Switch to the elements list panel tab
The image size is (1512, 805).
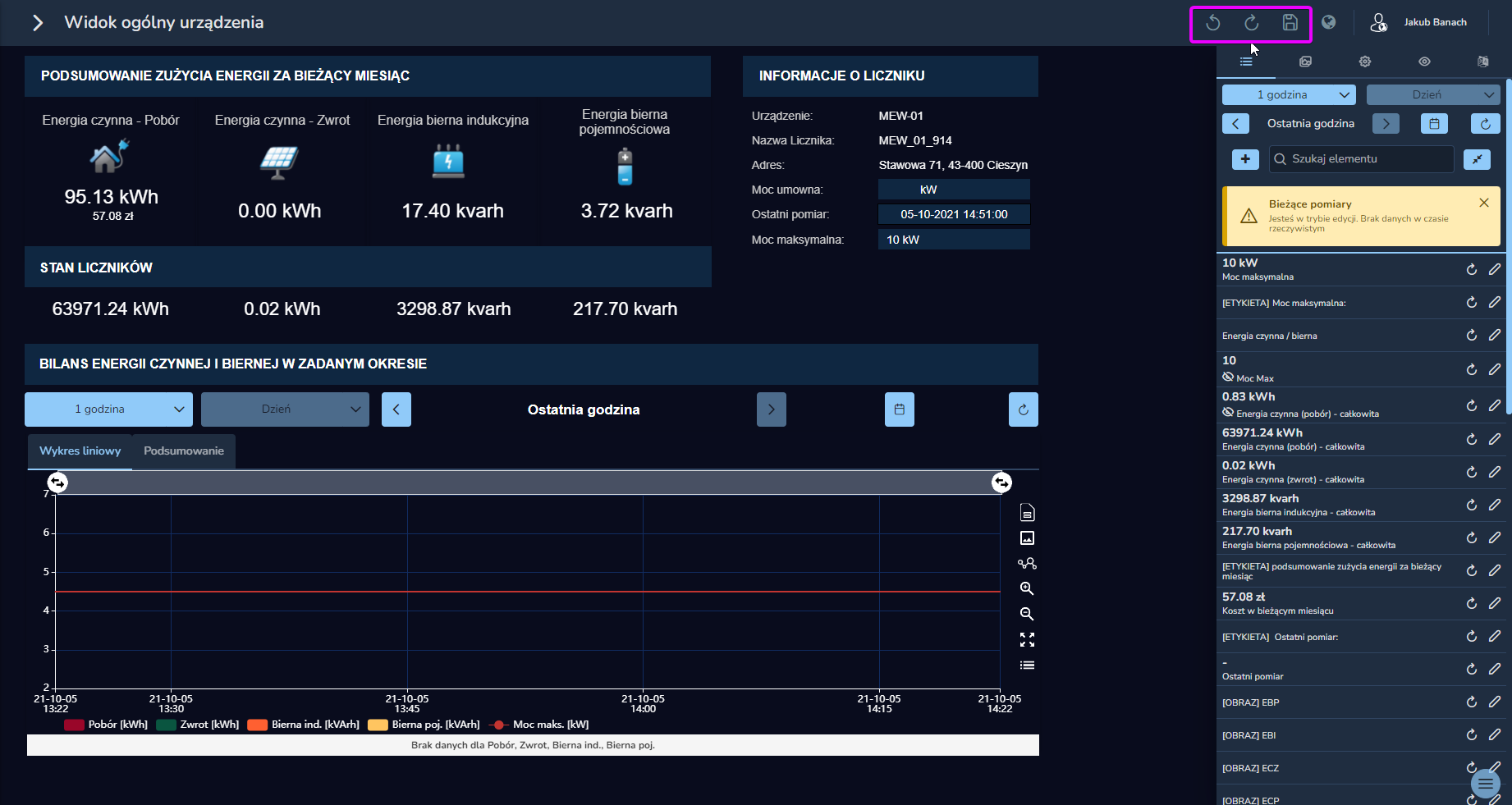(x=1246, y=62)
